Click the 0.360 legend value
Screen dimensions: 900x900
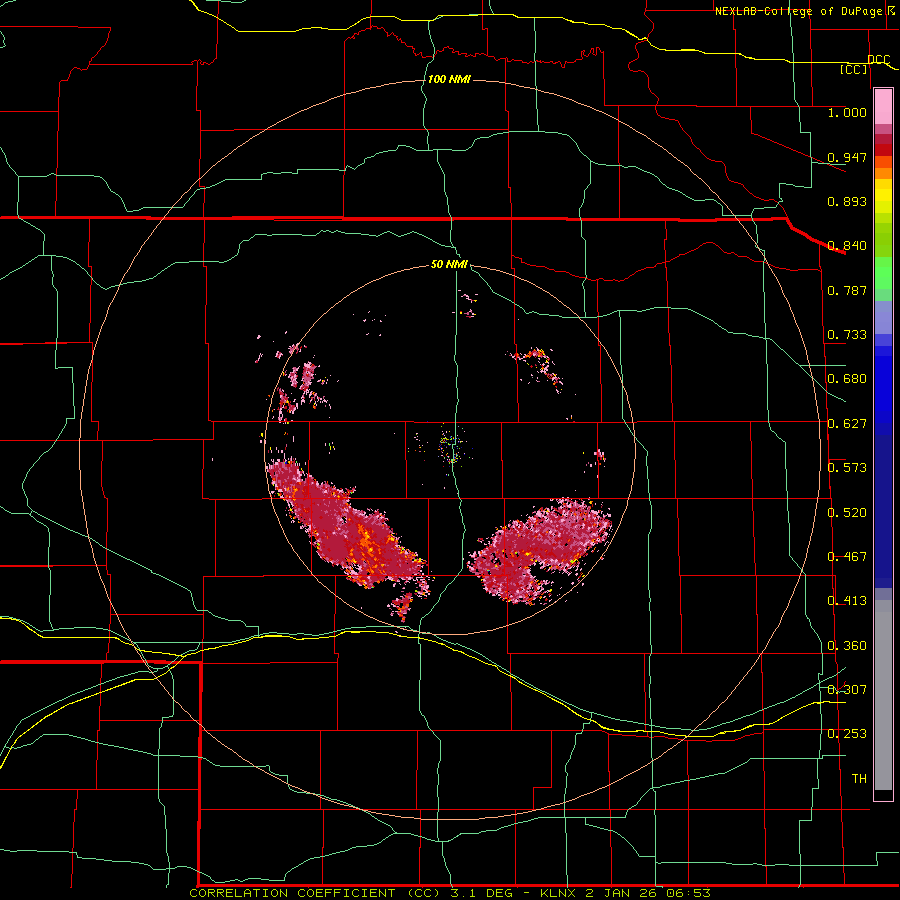click(x=847, y=646)
